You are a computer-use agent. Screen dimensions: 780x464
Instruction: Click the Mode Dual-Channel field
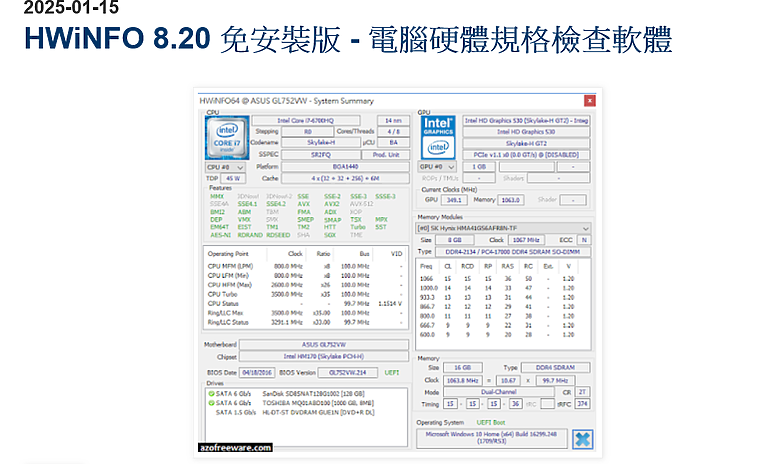[498, 392]
